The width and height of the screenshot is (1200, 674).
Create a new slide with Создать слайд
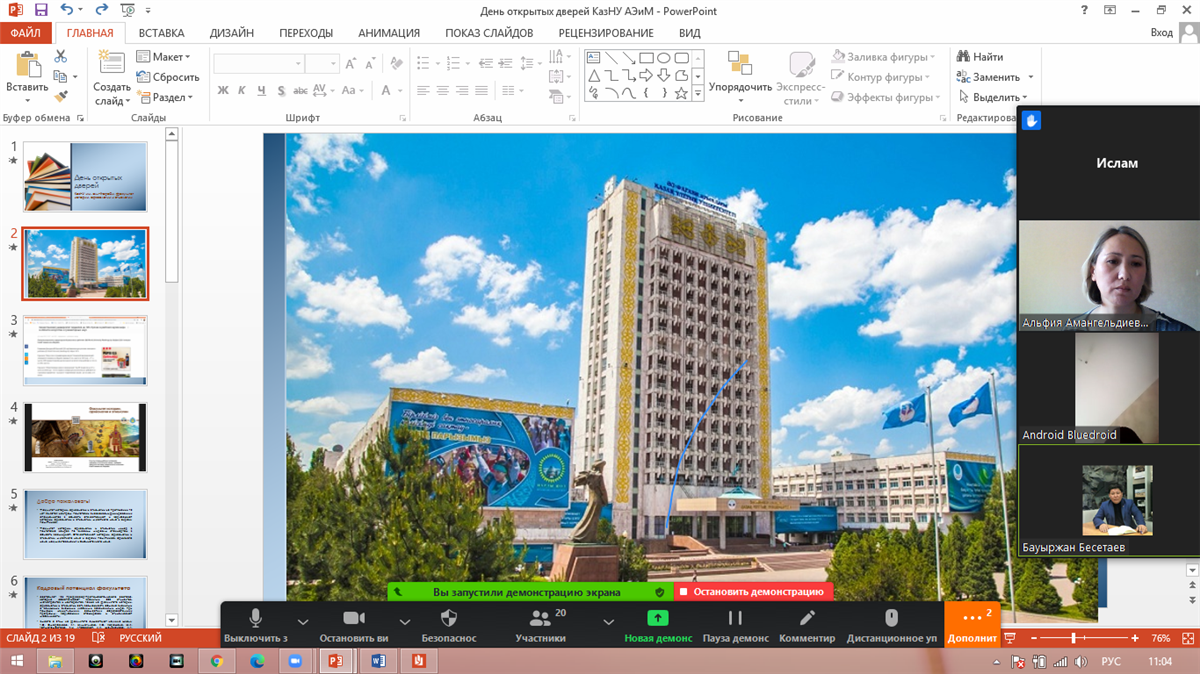pyautogui.click(x=112, y=68)
